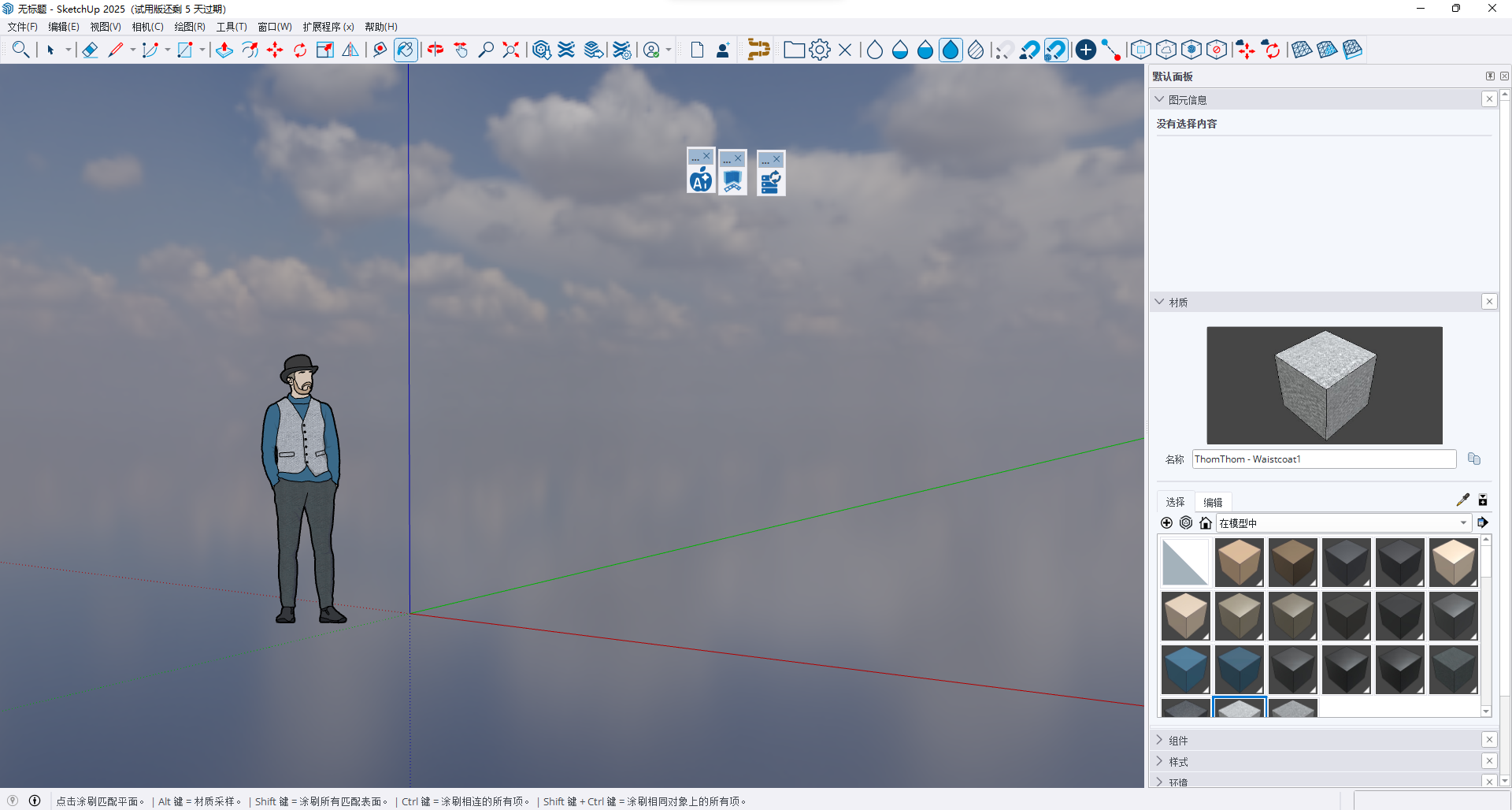The height and width of the screenshot is (810, 1512).
Task: Switch to the 编辑 tab in materials
Action: click(1213, 503)
